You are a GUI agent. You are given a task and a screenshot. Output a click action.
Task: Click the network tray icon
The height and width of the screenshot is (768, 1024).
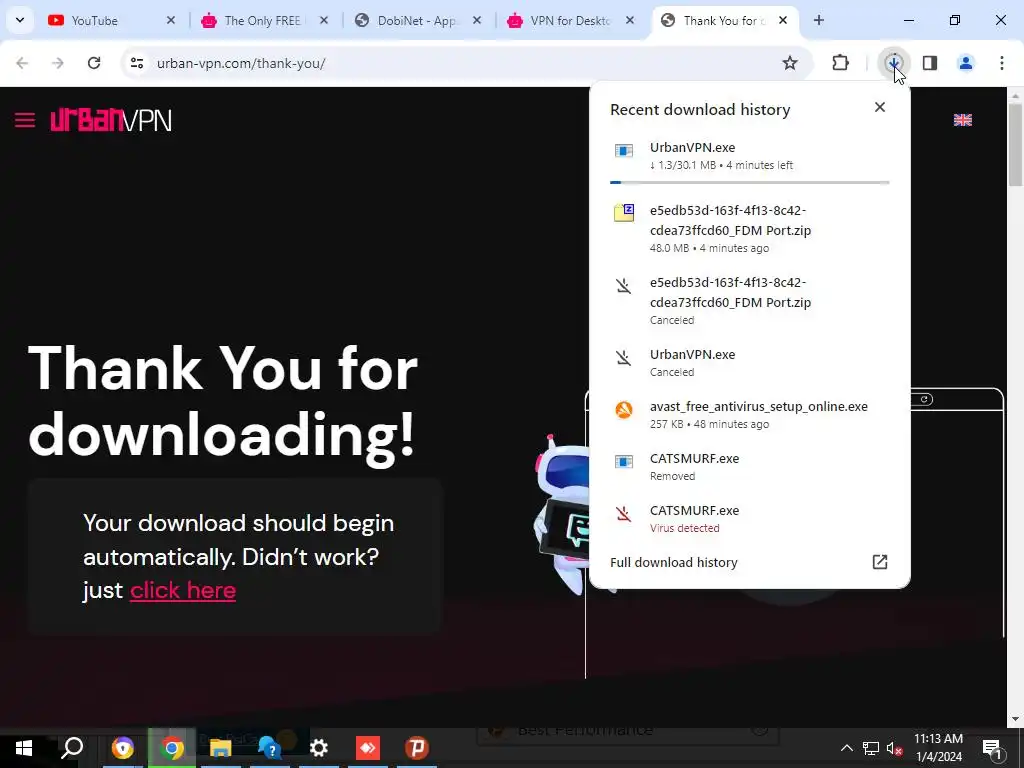(x=871, y=748)
